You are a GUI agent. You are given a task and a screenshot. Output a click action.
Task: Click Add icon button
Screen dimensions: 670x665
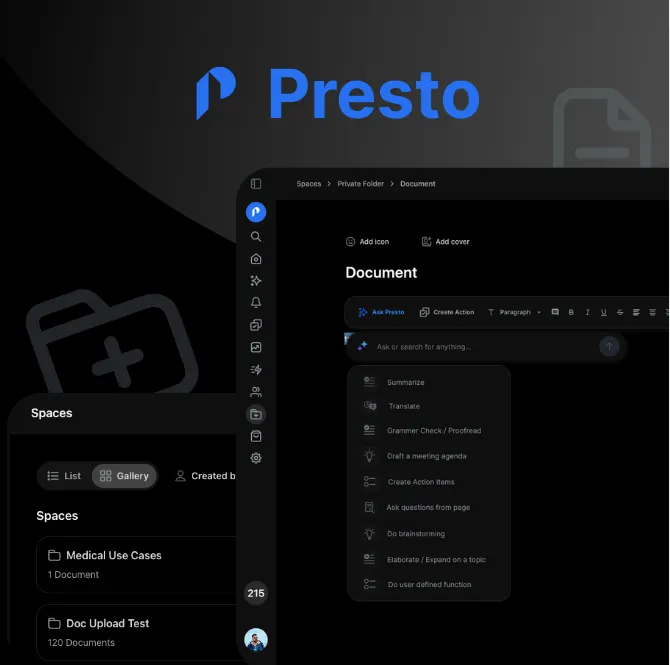[367, 242]
